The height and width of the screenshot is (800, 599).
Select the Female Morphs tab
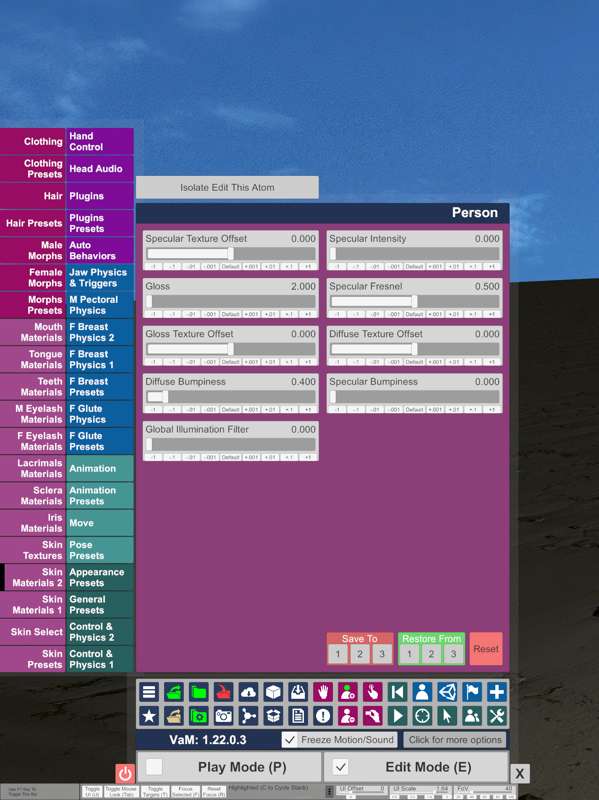(33, 278)
